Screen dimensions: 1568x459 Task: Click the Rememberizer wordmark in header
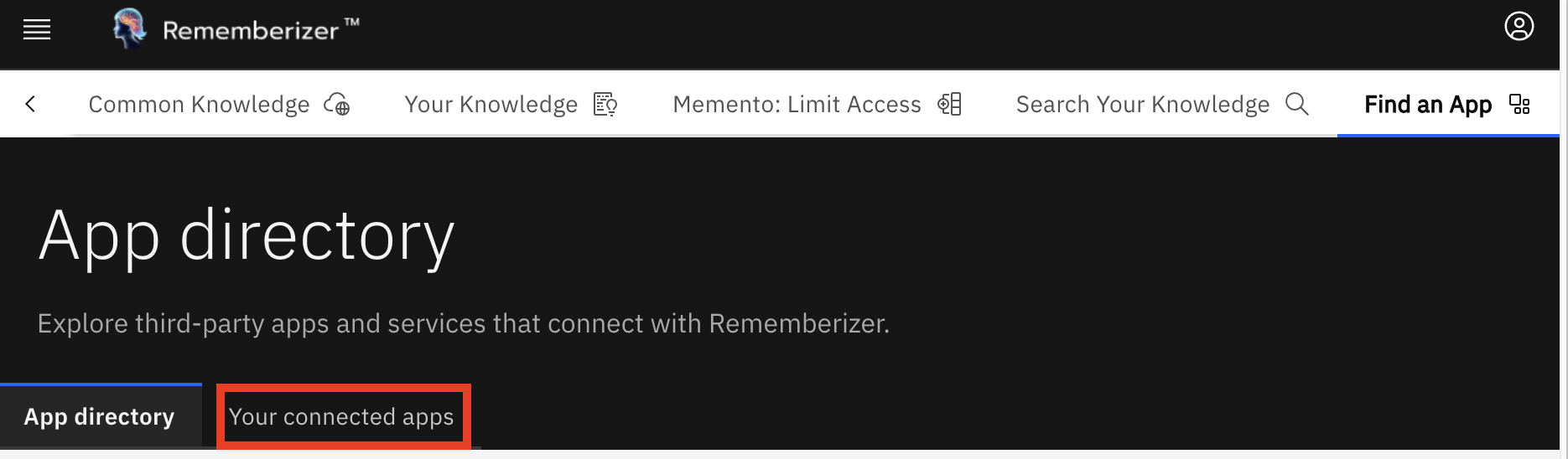tap(250, 31)
